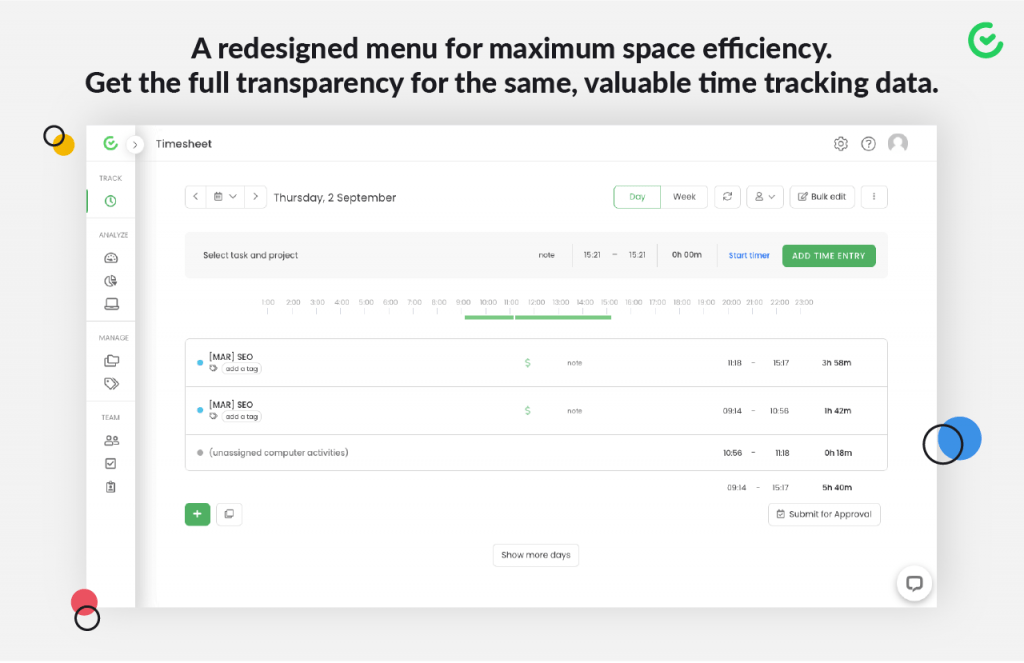
Task: Expand the collapsed sidebar menu arrow
Action: coord(136,145)
